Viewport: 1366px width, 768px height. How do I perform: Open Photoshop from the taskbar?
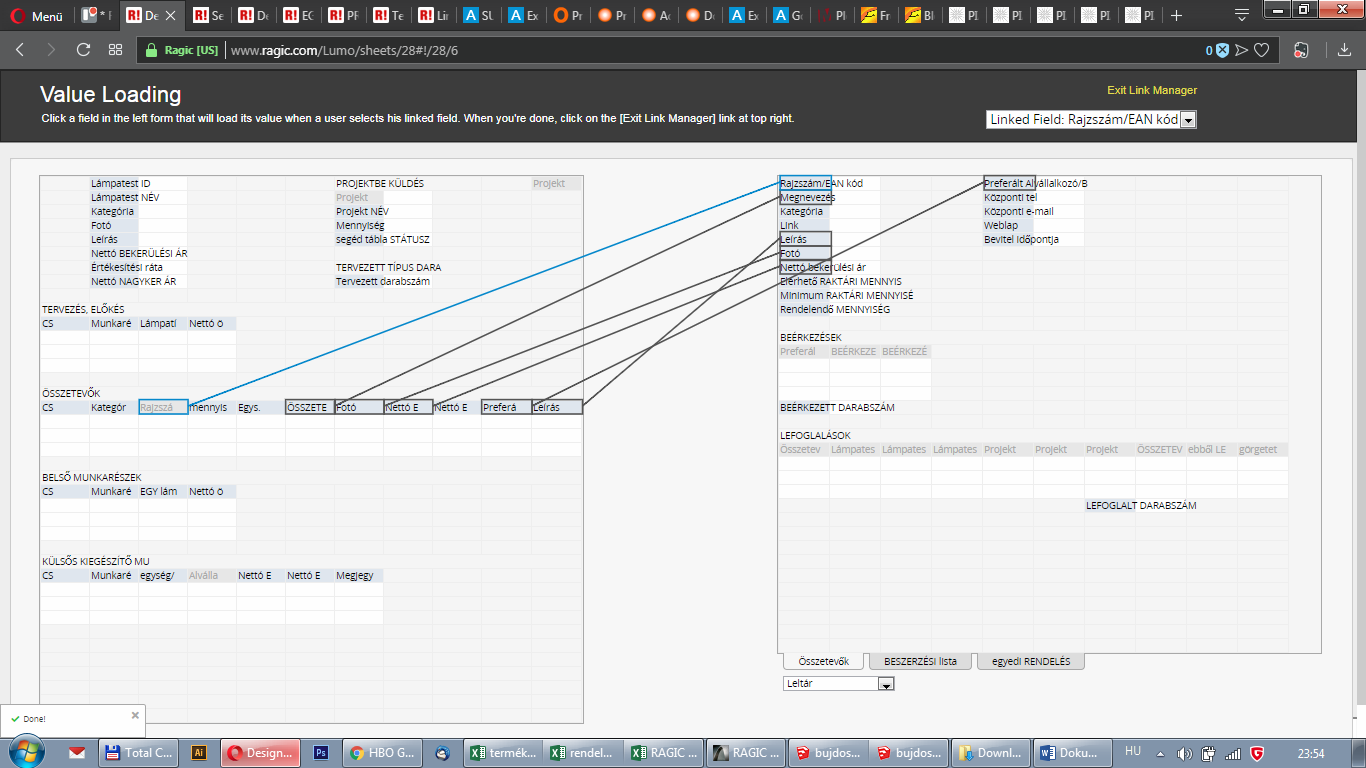(x=321, y=753)
